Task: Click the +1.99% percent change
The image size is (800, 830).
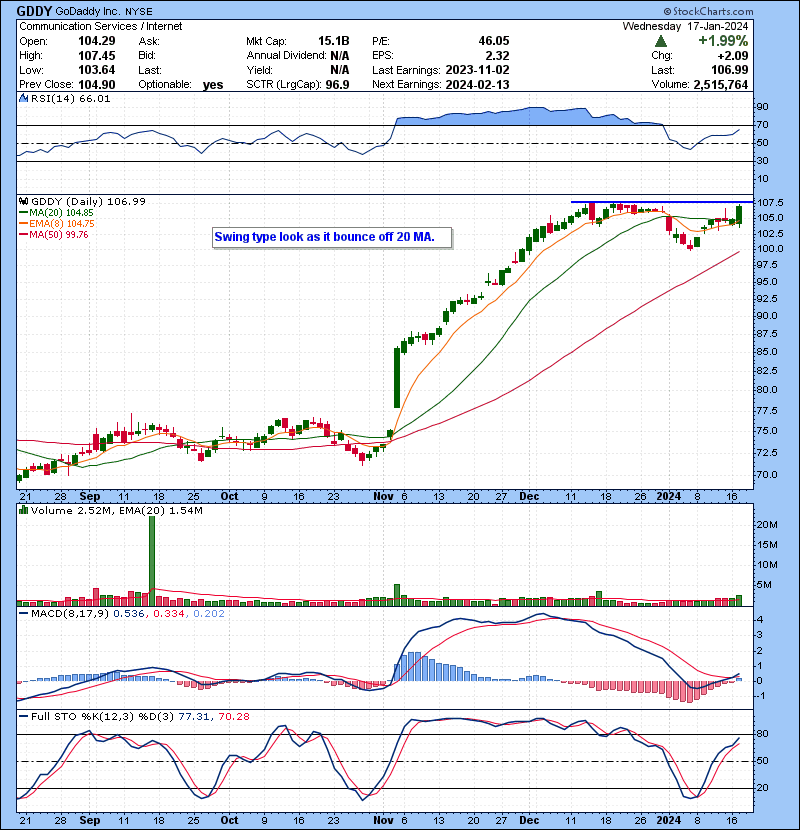Action: point(723,41)
